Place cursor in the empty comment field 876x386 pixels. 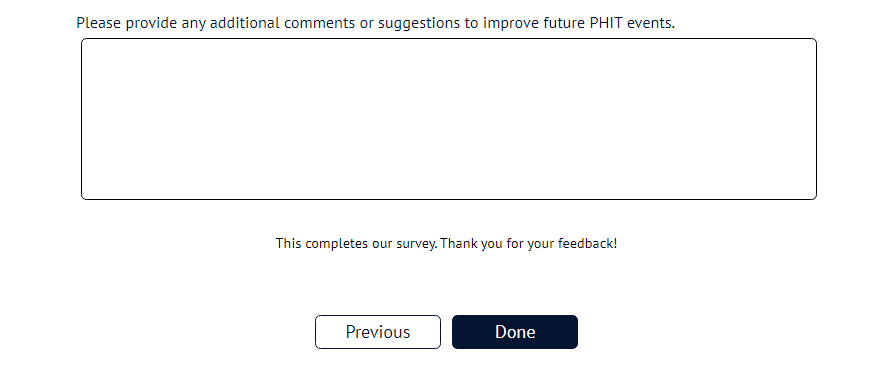(x=449, y=119)
